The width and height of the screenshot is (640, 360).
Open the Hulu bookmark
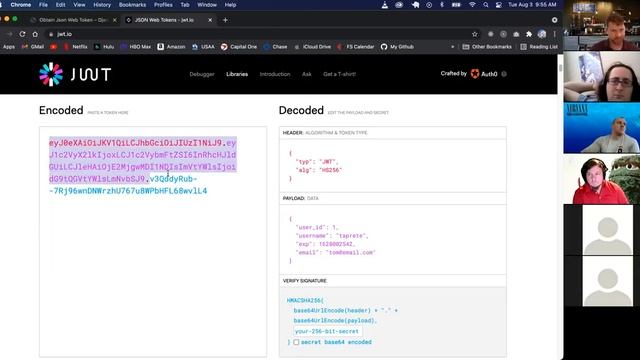pos(104,47)
